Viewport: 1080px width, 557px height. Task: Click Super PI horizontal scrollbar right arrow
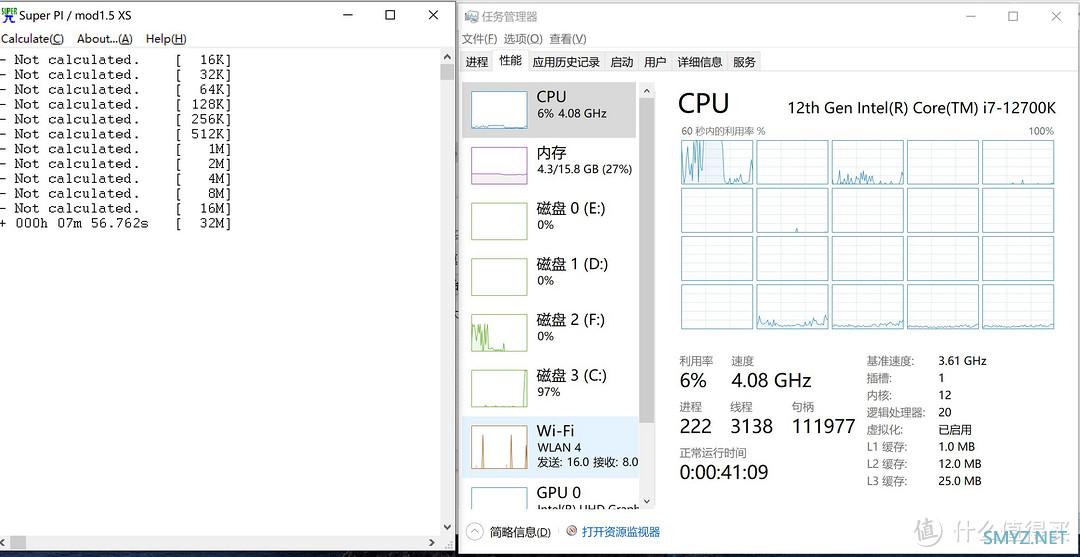click(x=433, y=543)
